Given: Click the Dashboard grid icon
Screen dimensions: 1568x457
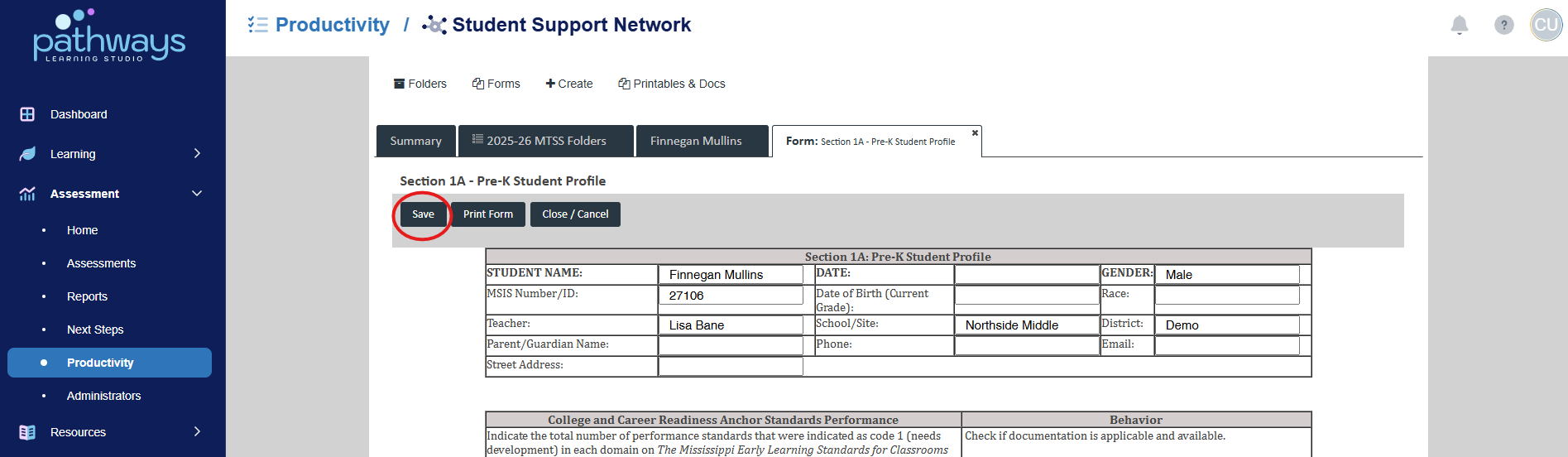Looking at the screenshot, I should click(x=27, y=114).
